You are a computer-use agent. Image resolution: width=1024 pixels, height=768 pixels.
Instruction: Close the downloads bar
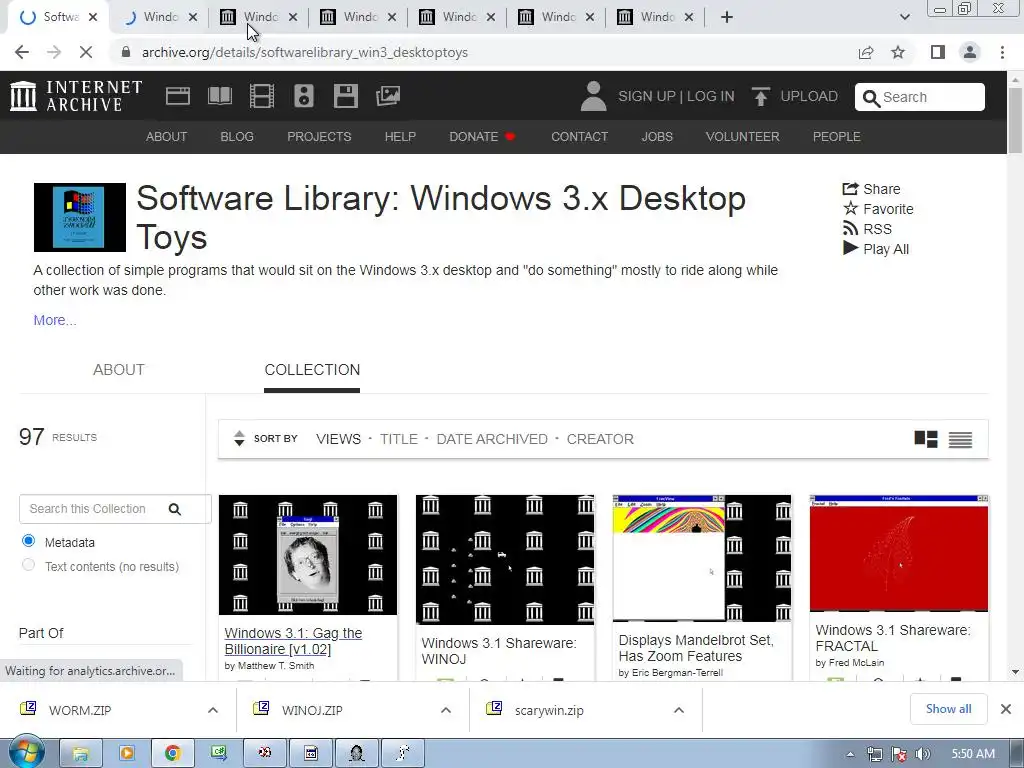coord(1006,709)
